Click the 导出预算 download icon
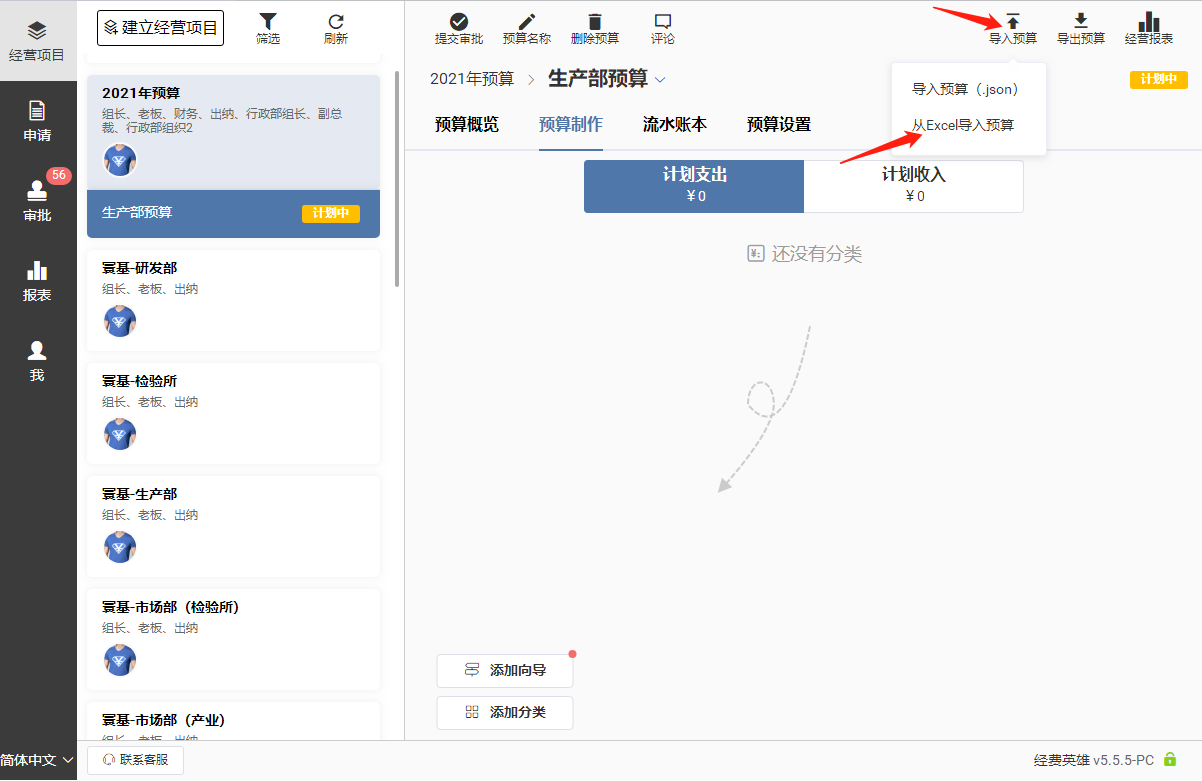The image size is (1202, 781). 1080,22
